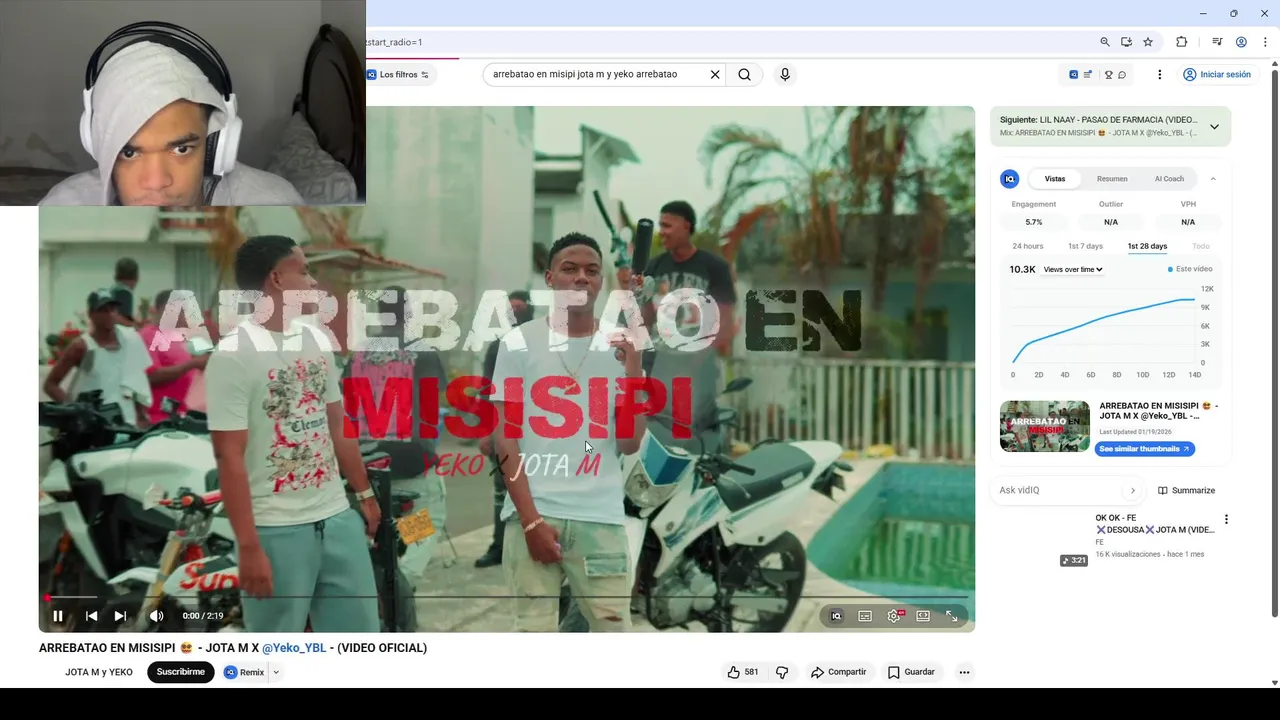Open OK OK - FE suggested video
The height and width of the screenshot is (720, 1280).
point(1155,524)
